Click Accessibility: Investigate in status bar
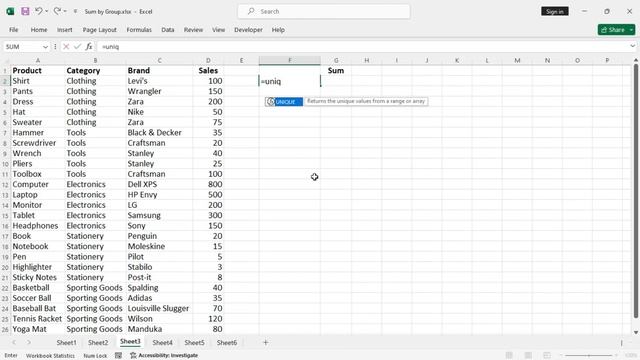The width and height of the screenshot is (640, 360). coord(164,356)
